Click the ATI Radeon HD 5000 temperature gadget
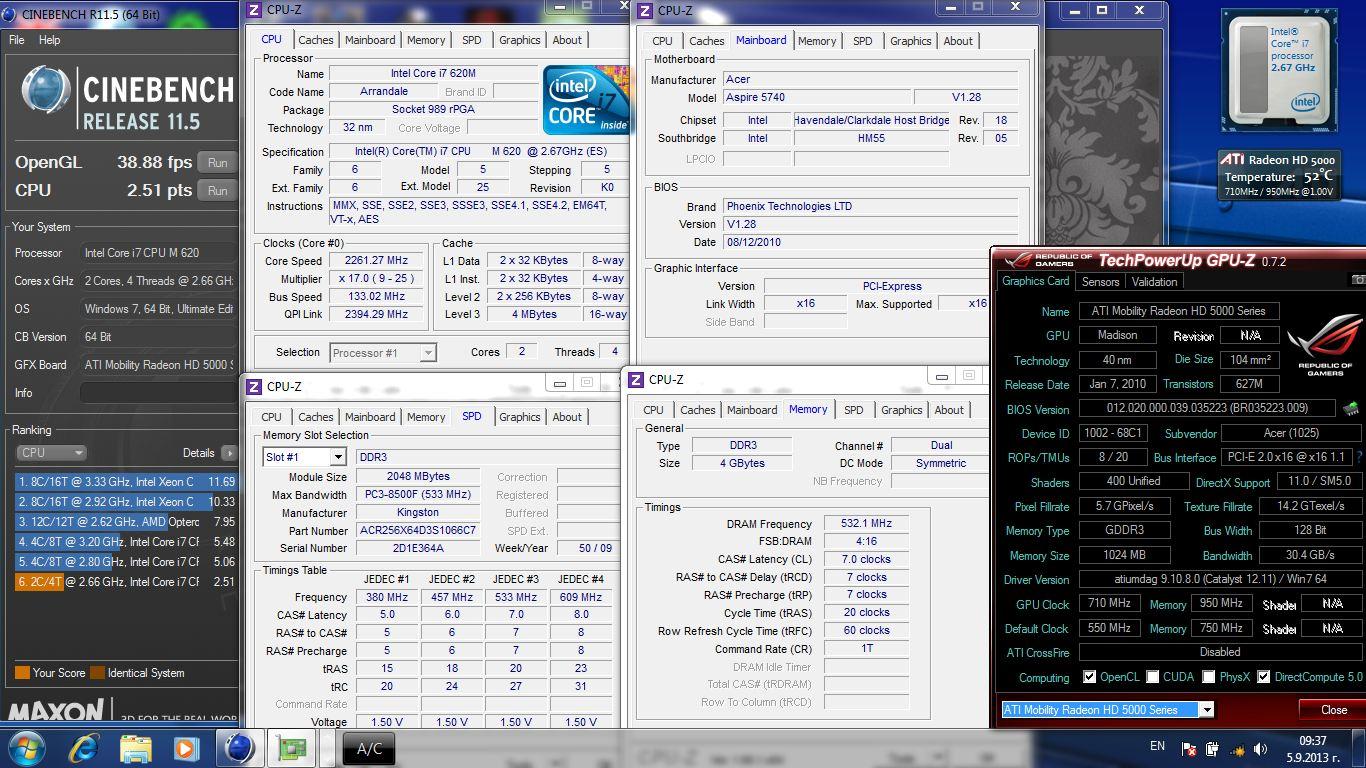This screenshot has width=1366, height=768. point(1279,174)
